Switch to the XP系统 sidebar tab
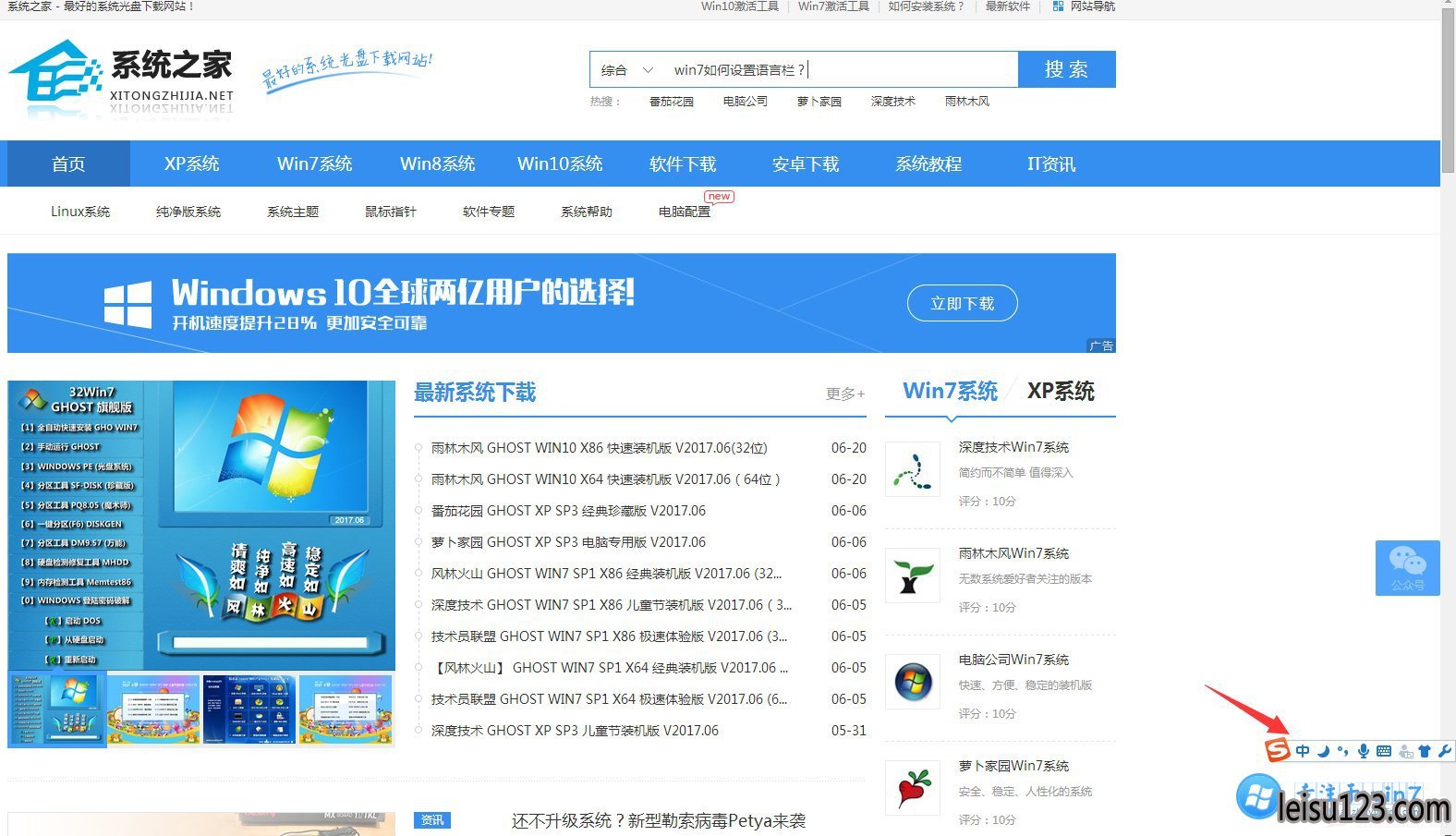1456x836 pixels. click(x=1061, y=391)
